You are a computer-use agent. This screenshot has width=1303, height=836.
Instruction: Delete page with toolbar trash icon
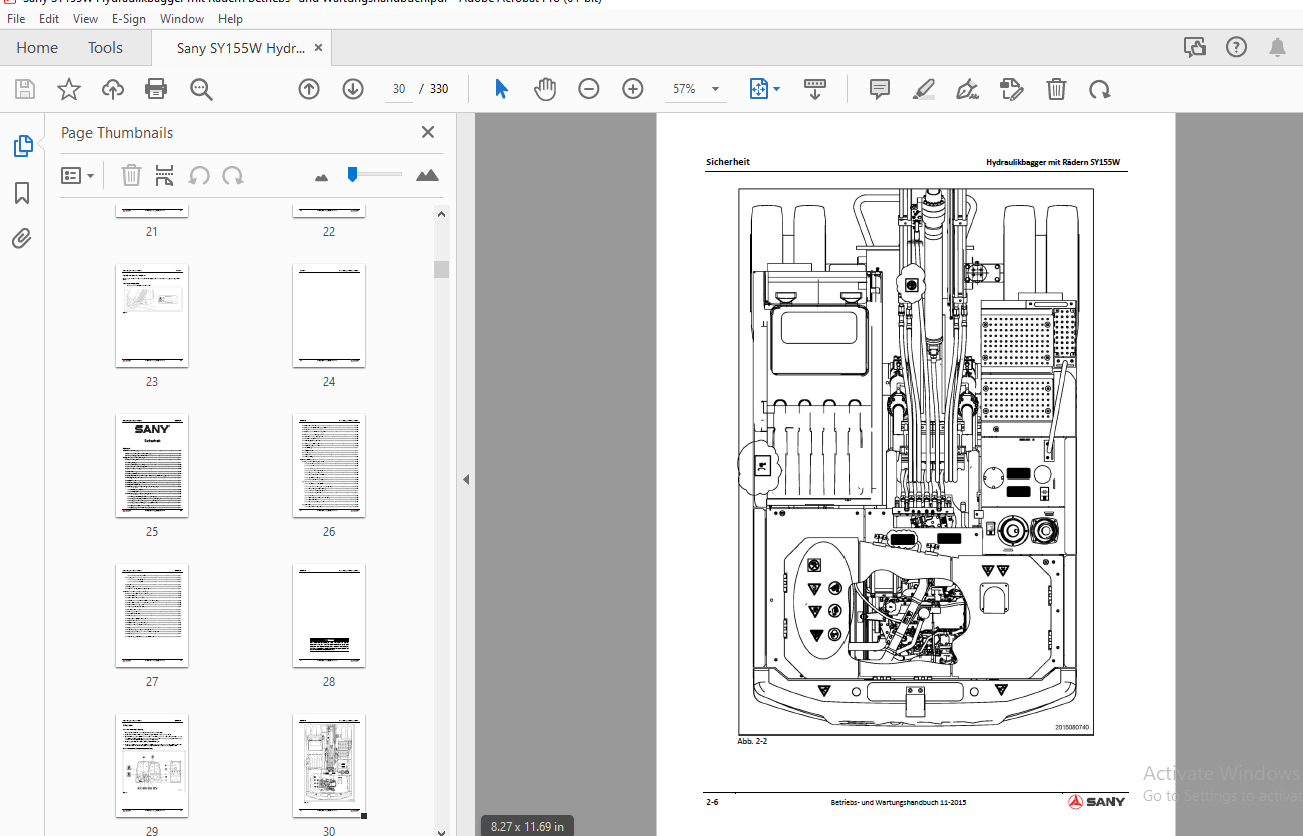pos(1056,89)
